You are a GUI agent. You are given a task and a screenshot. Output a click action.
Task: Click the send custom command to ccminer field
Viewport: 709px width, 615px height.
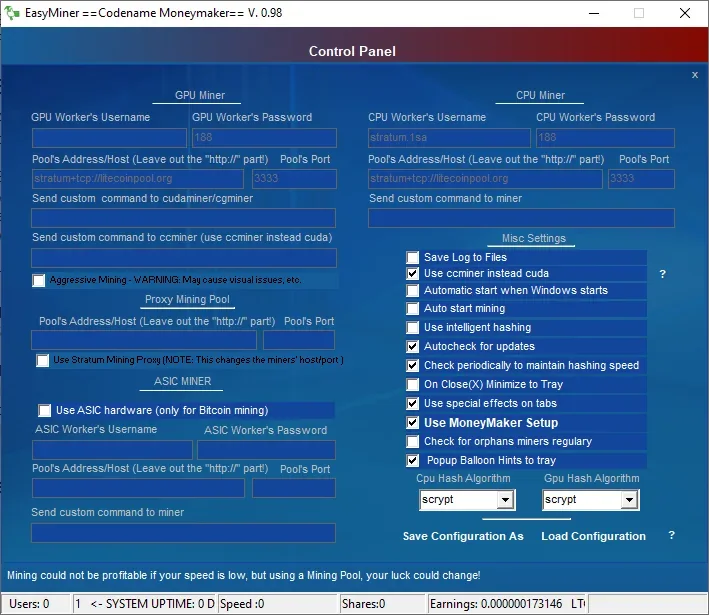tap(183, 258)
